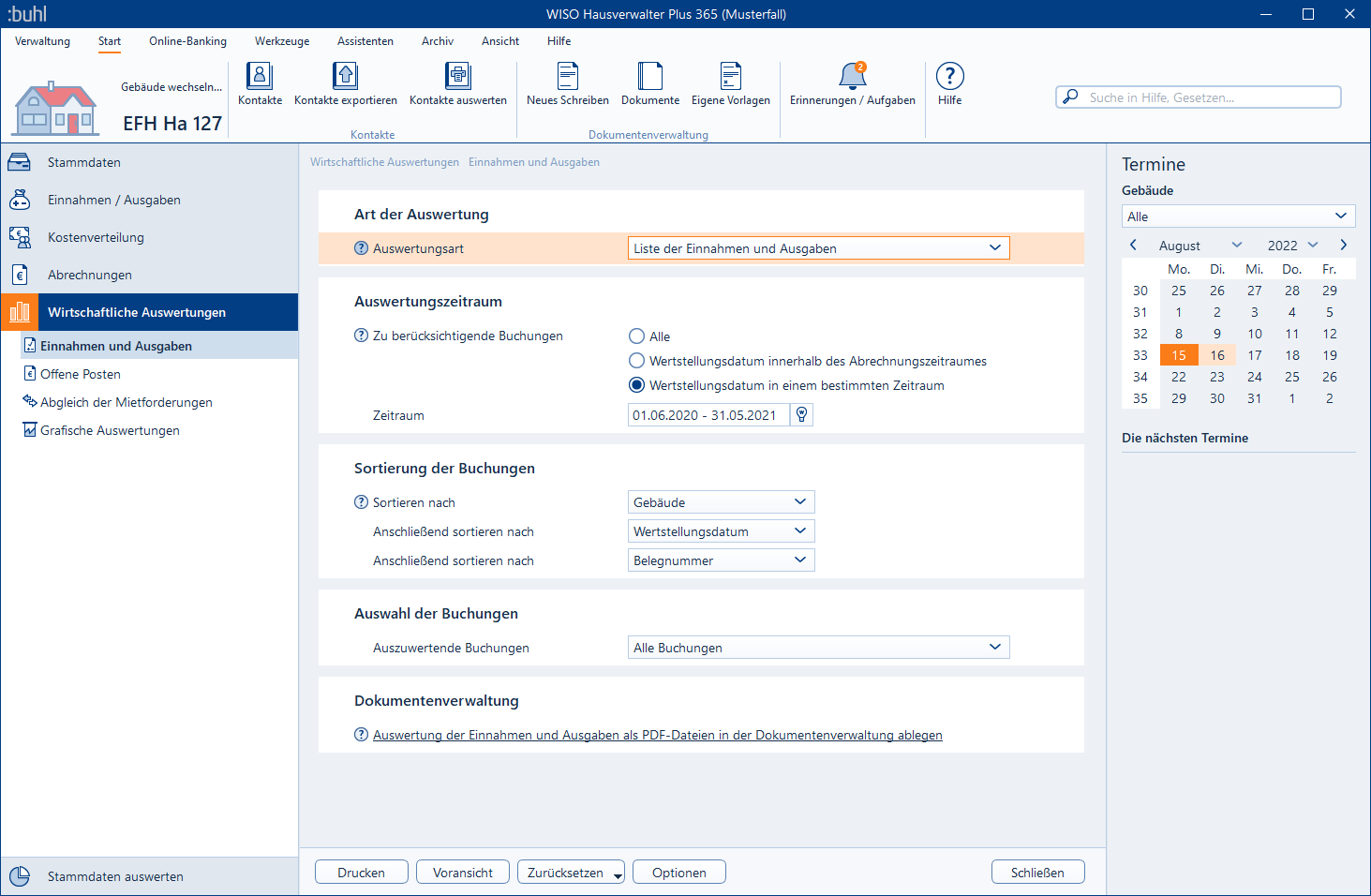Screen dimensions: 1371x896
Task: Open the Hilfe menu tab
Action: point(559,41)
